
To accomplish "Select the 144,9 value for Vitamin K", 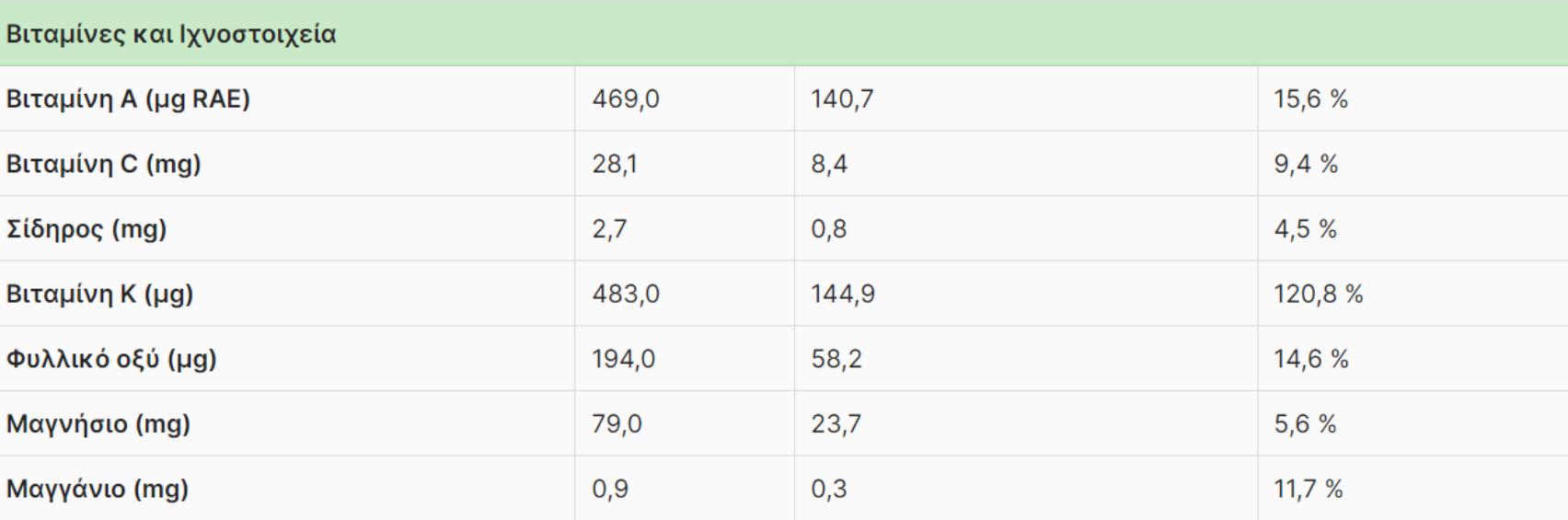I will pyautogui.click(x=843, y=295).
